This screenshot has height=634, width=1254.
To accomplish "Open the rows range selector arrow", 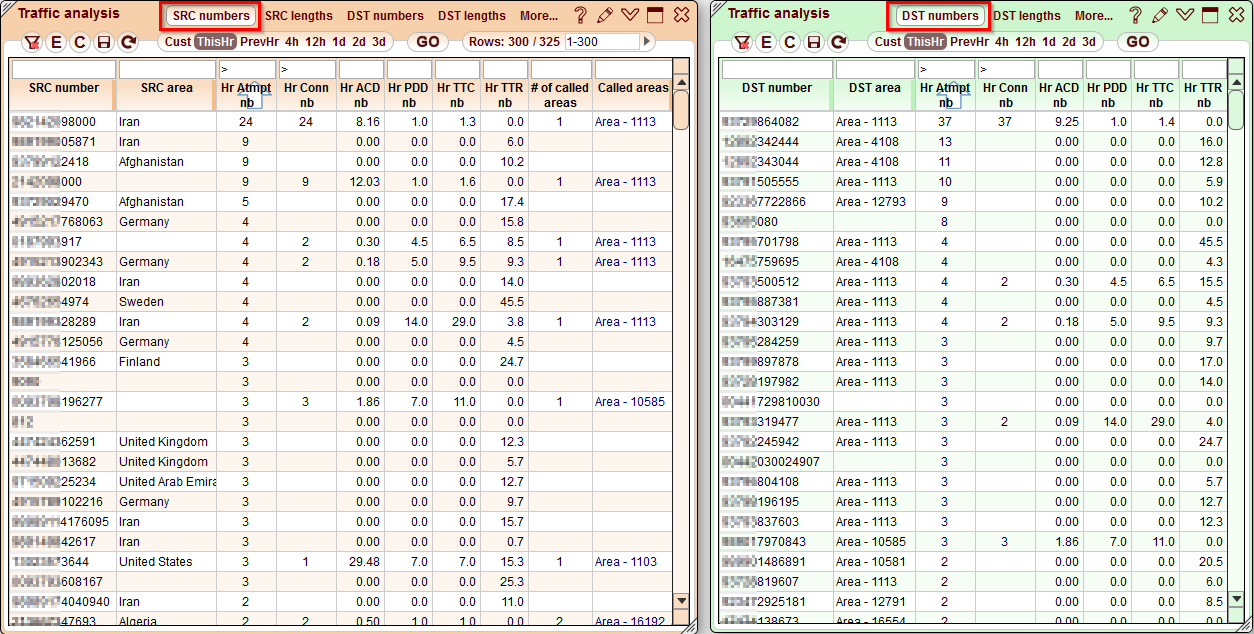I will click(647, 41).
